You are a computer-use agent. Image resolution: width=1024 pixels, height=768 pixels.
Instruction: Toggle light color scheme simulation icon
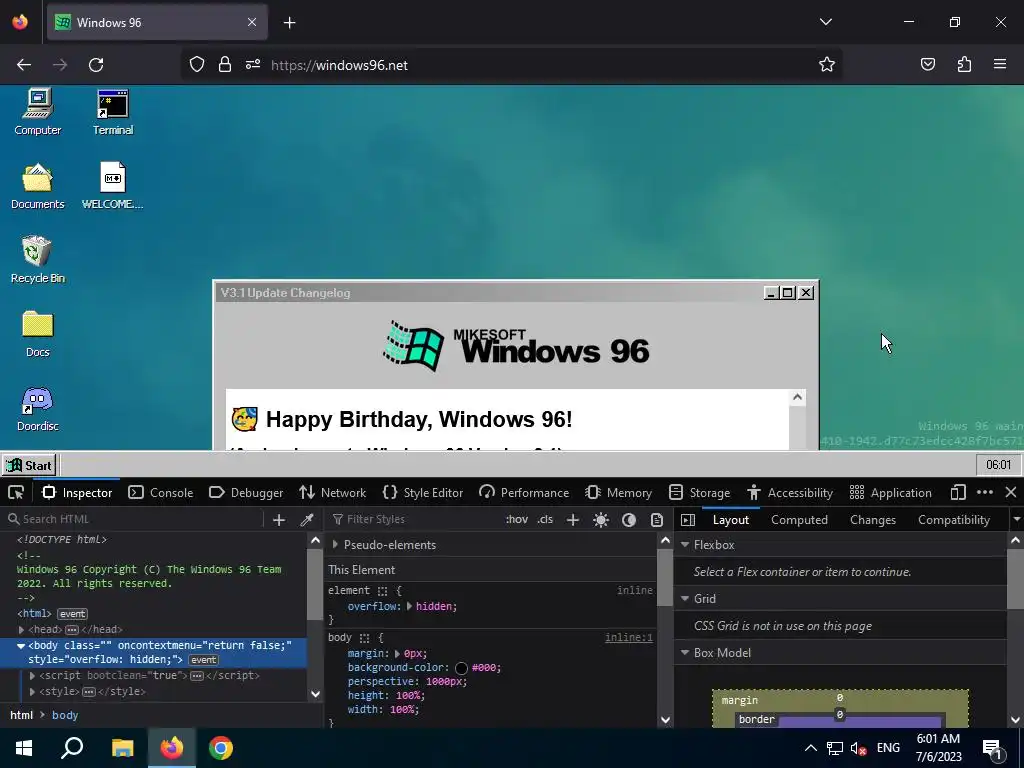point(601,519)
